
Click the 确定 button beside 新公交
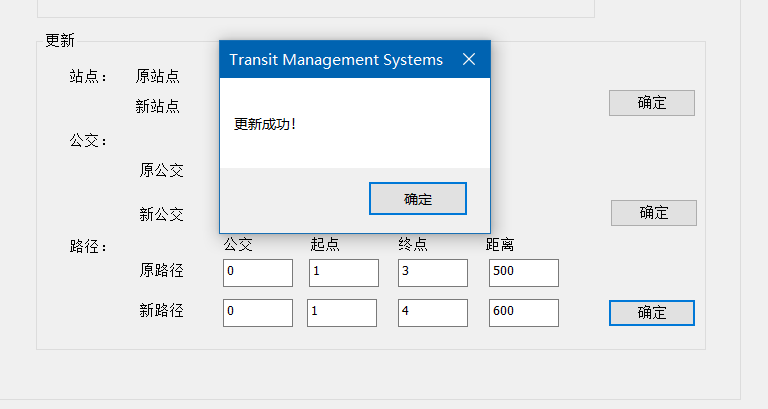pyautogui.click(x=653, y=213)
